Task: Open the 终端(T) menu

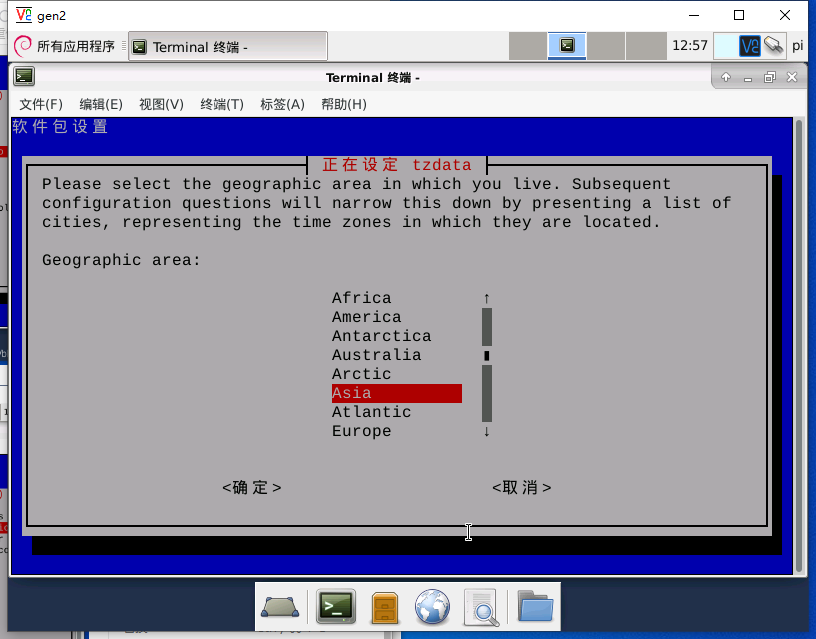Action: pos(222,105)
